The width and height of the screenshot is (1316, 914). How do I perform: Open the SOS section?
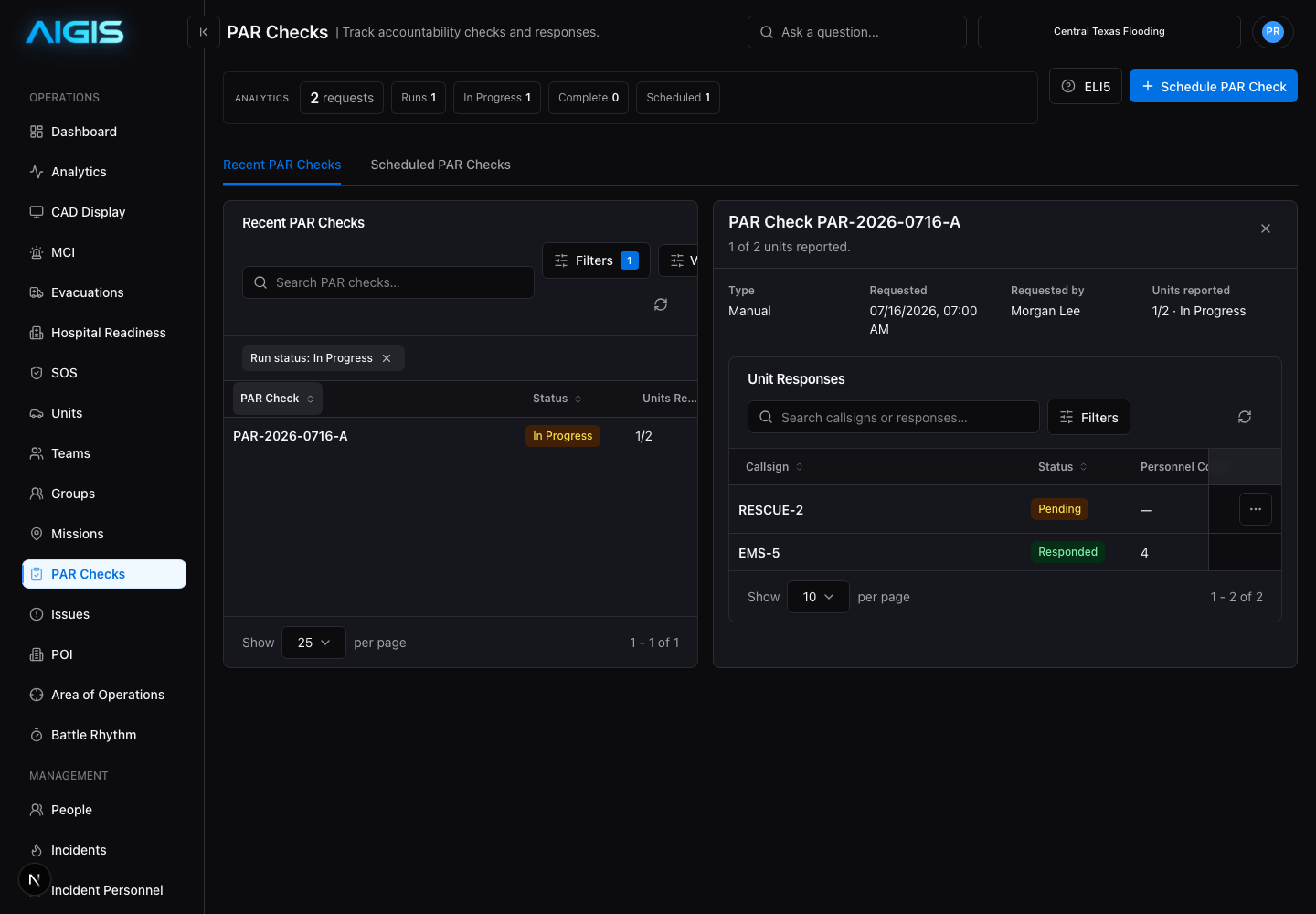coord(104,373)
